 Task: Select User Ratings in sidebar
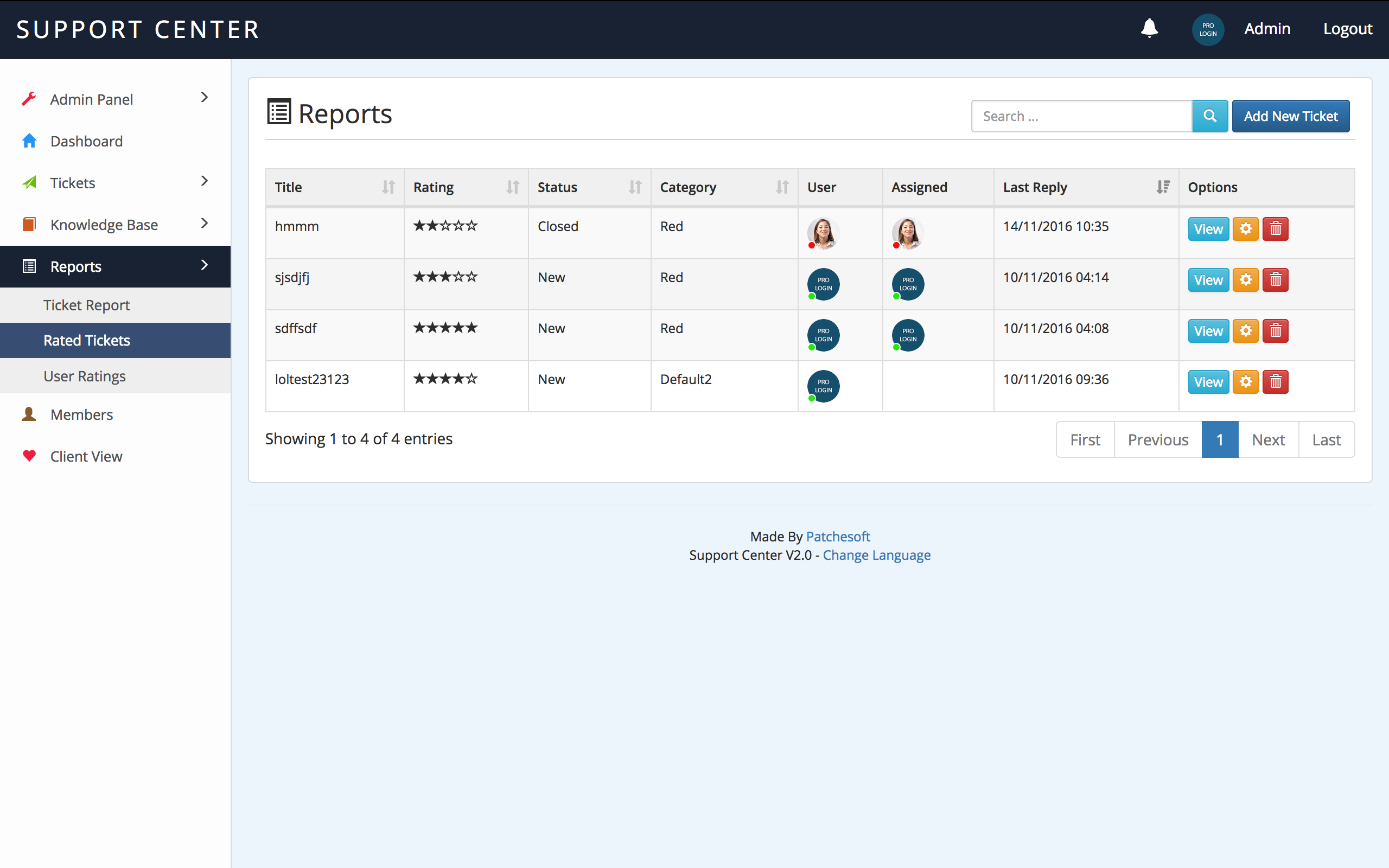pos(85,376)
